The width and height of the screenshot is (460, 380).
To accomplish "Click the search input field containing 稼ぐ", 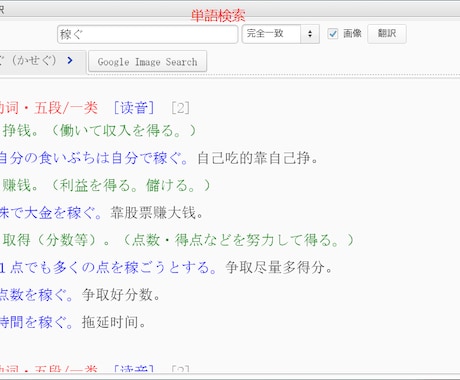I will (x=147, y=34).
